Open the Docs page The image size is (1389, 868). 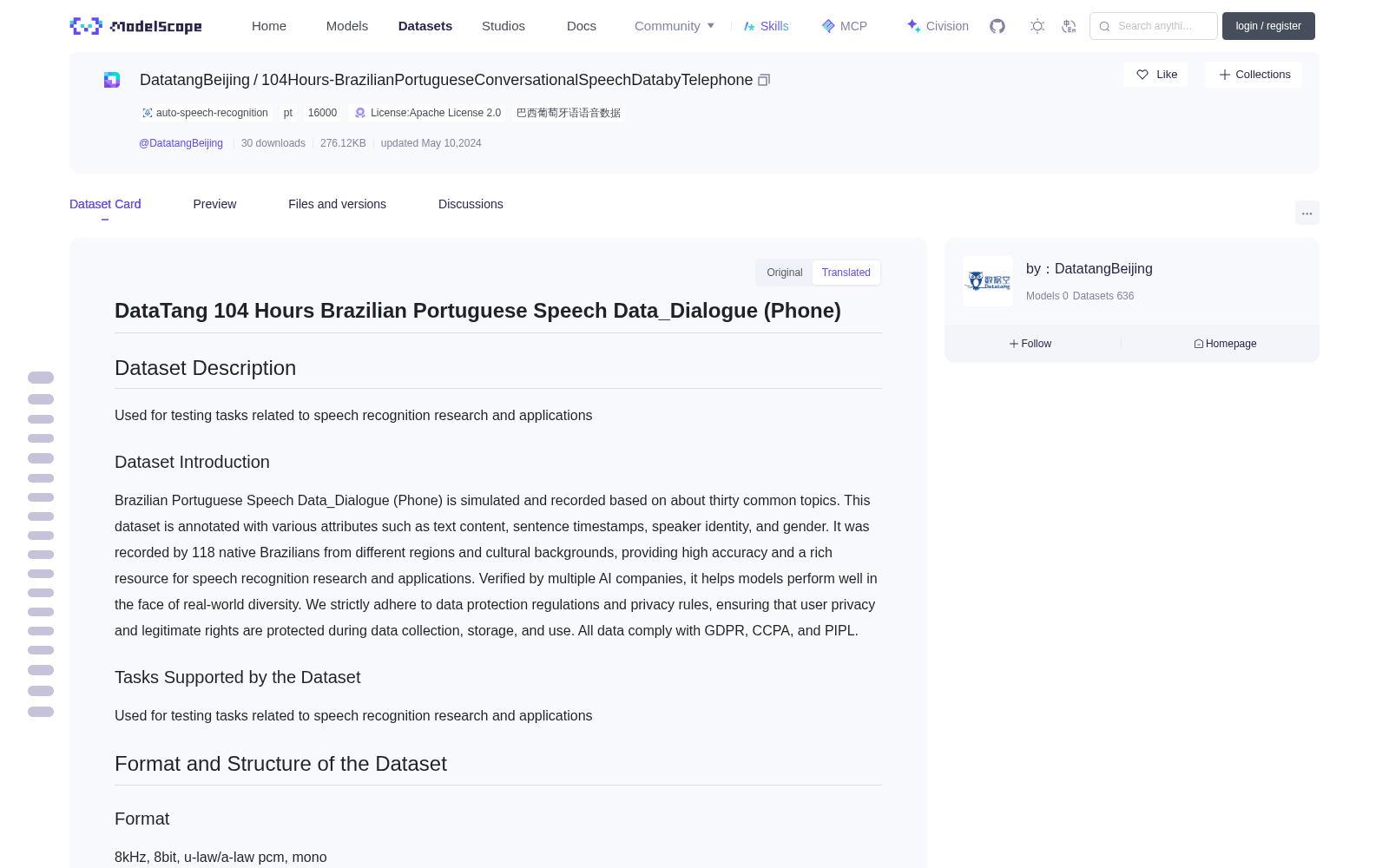coord(582,26)
